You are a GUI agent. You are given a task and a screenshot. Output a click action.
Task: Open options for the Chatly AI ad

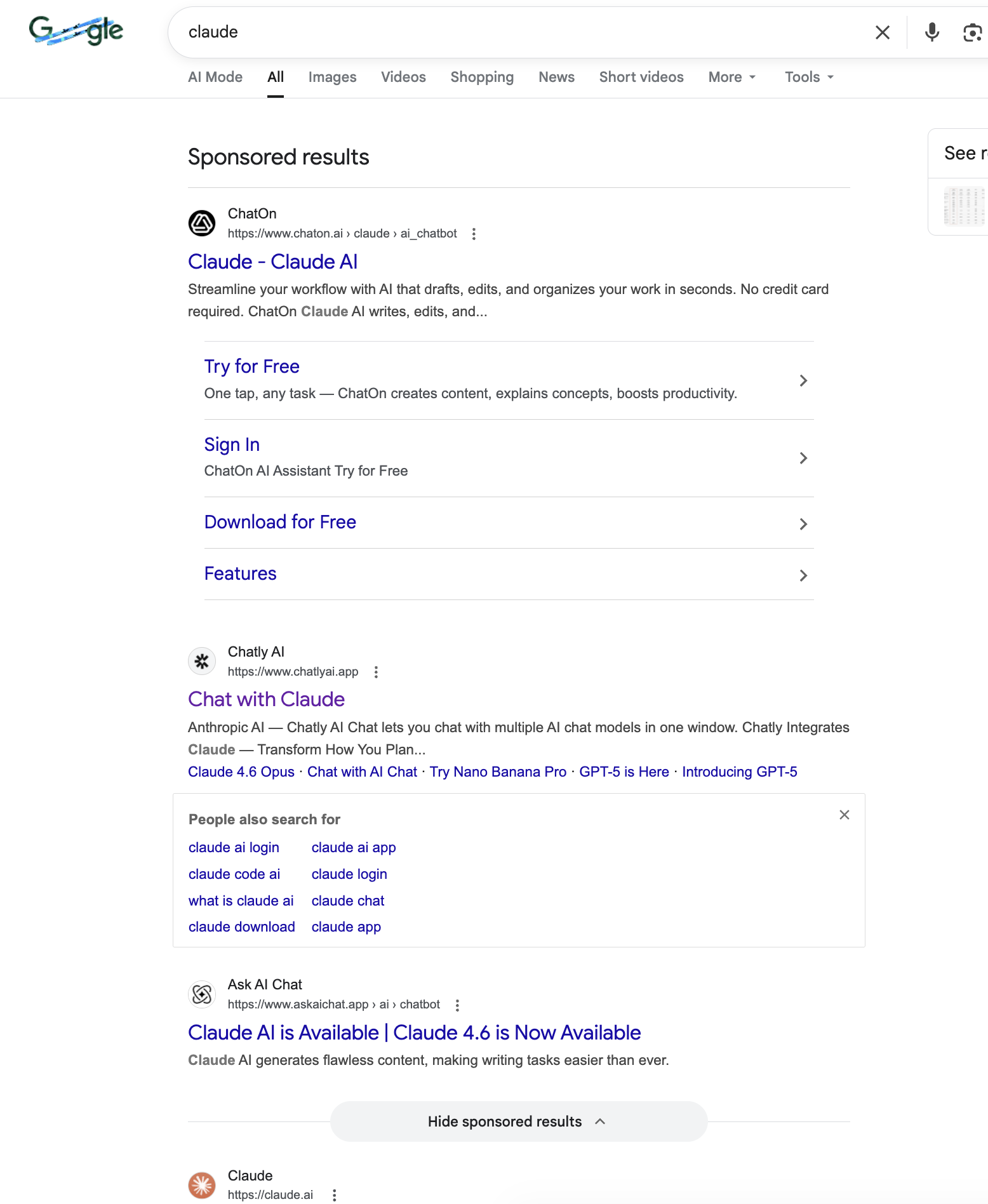376,672
